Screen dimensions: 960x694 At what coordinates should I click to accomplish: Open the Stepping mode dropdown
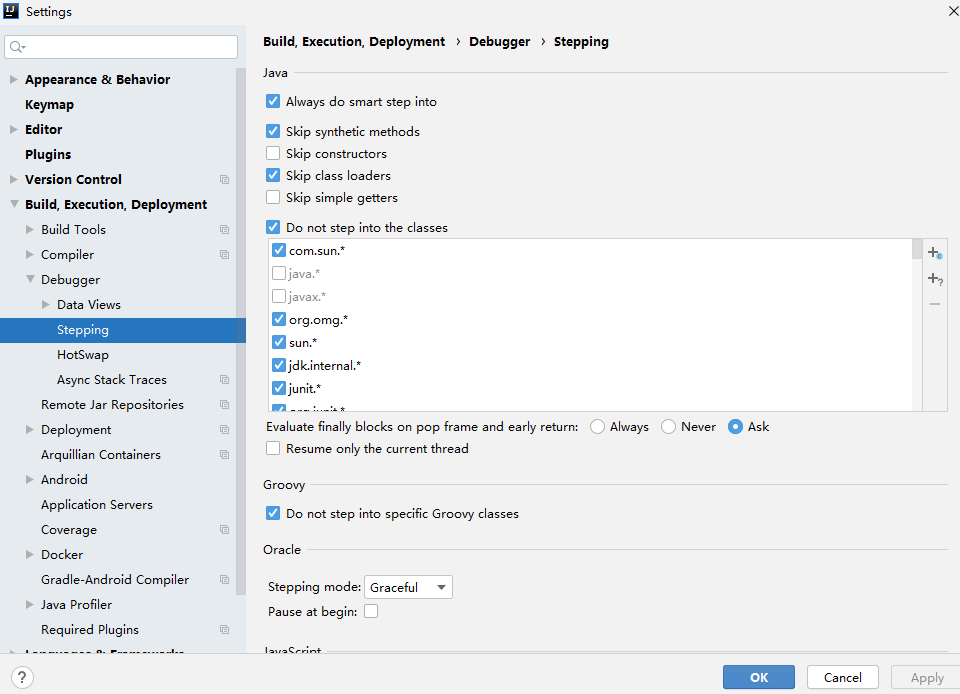pos(408,587)
